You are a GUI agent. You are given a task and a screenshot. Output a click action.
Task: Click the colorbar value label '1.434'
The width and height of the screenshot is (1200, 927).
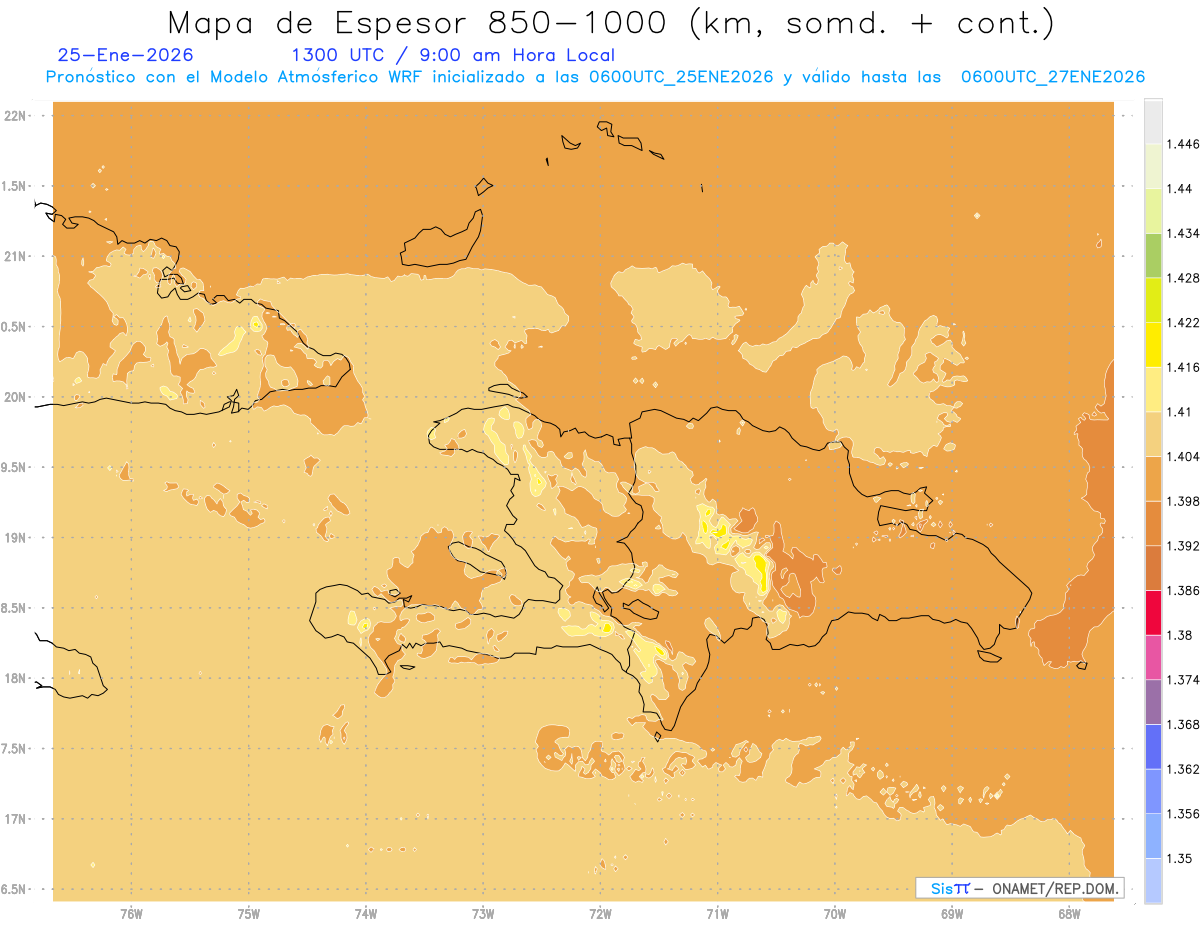(x=1184, y=233)
